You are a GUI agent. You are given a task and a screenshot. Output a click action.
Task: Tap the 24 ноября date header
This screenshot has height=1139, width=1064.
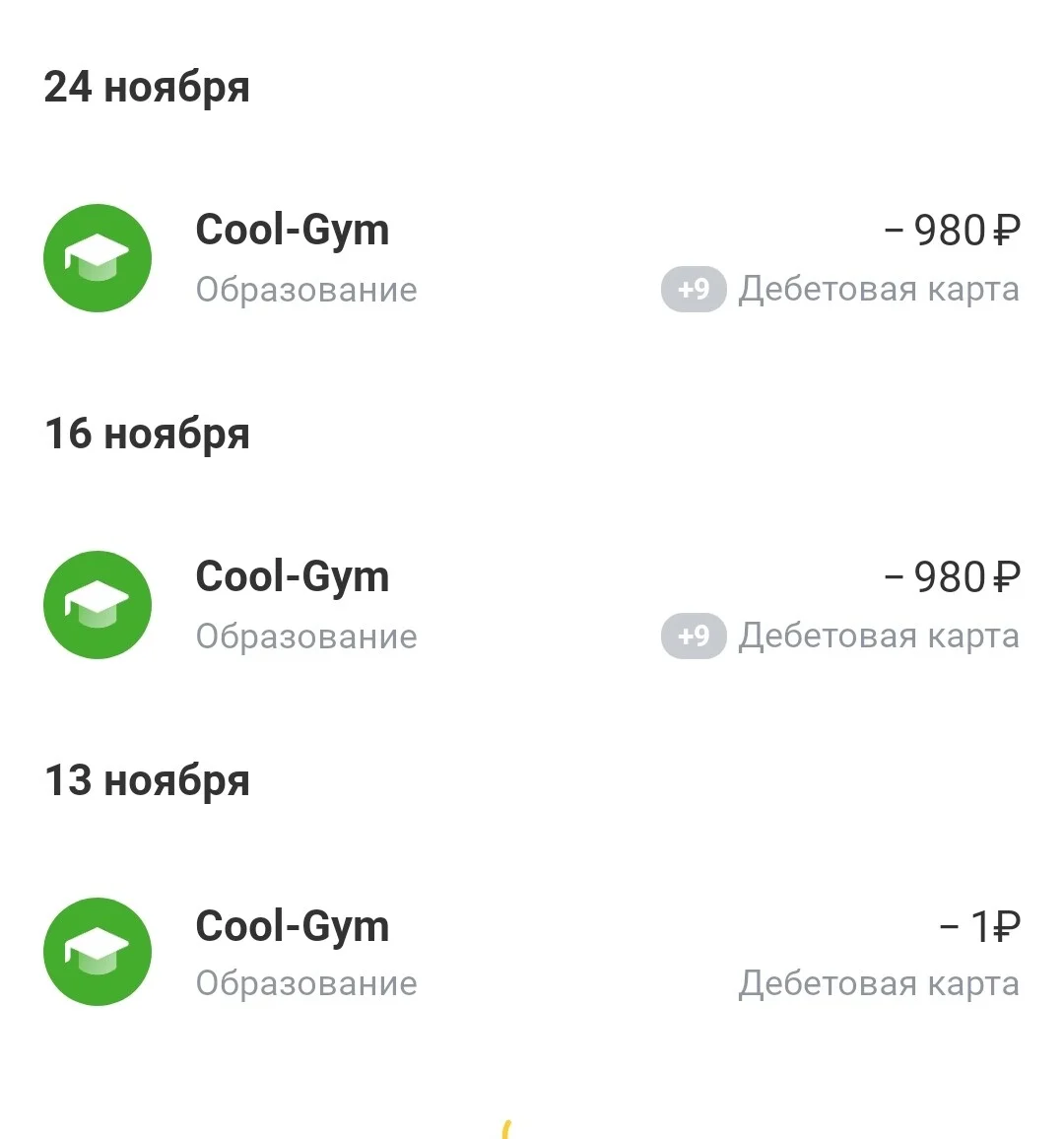tap(147, 88)
